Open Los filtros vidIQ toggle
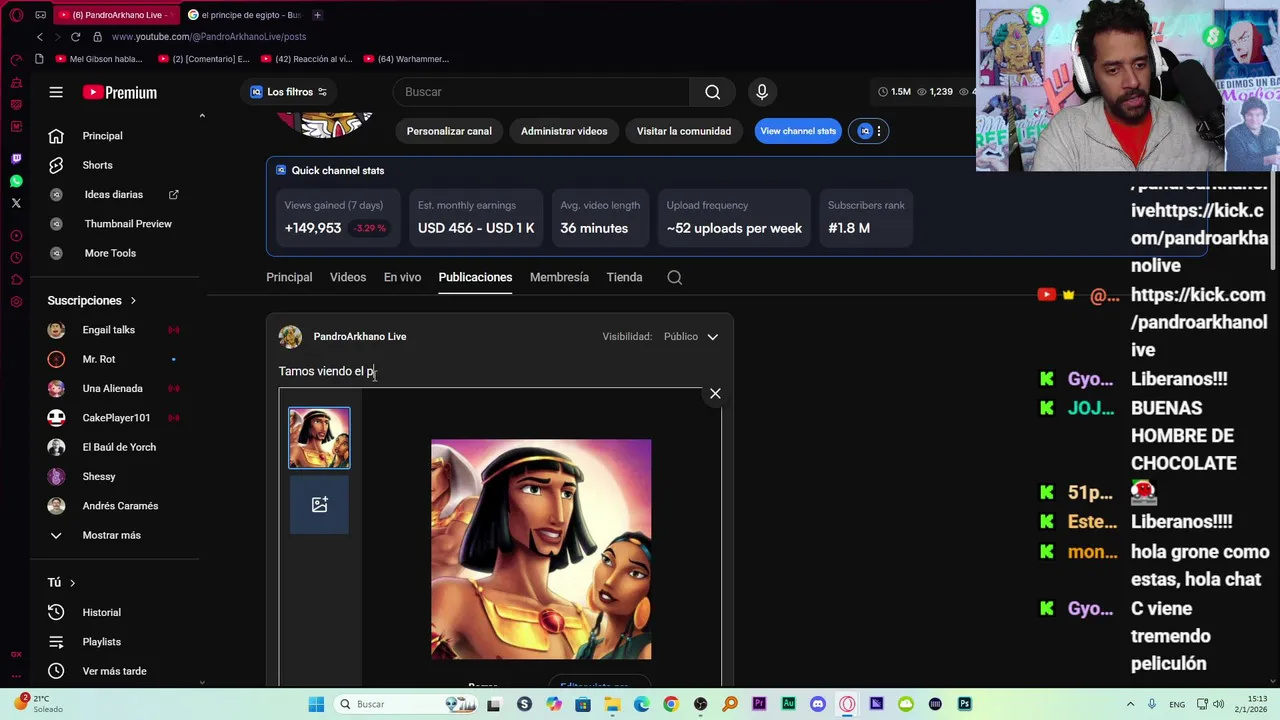 click(x=289, y=92)
